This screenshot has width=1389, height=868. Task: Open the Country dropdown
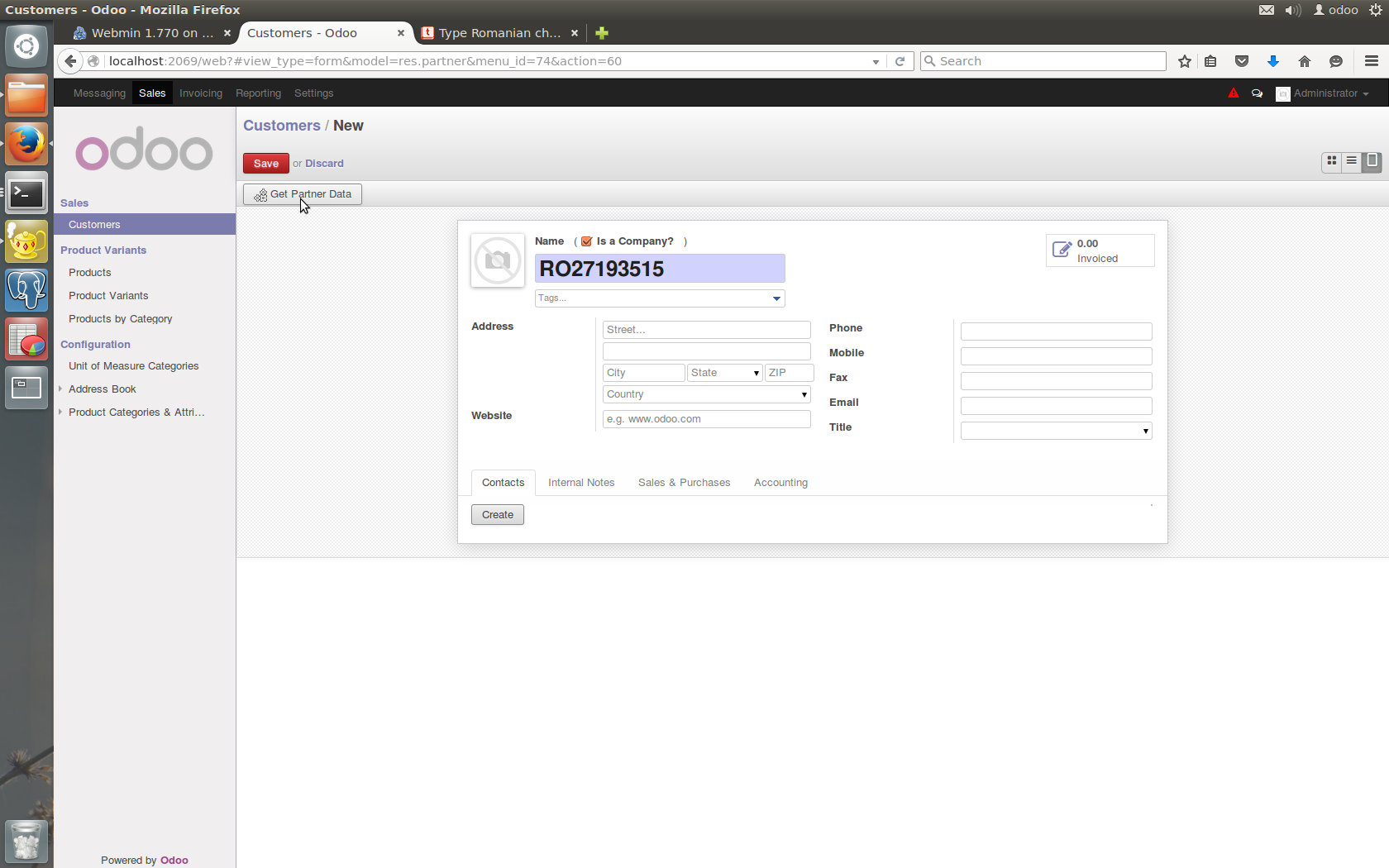pos(706,394)
